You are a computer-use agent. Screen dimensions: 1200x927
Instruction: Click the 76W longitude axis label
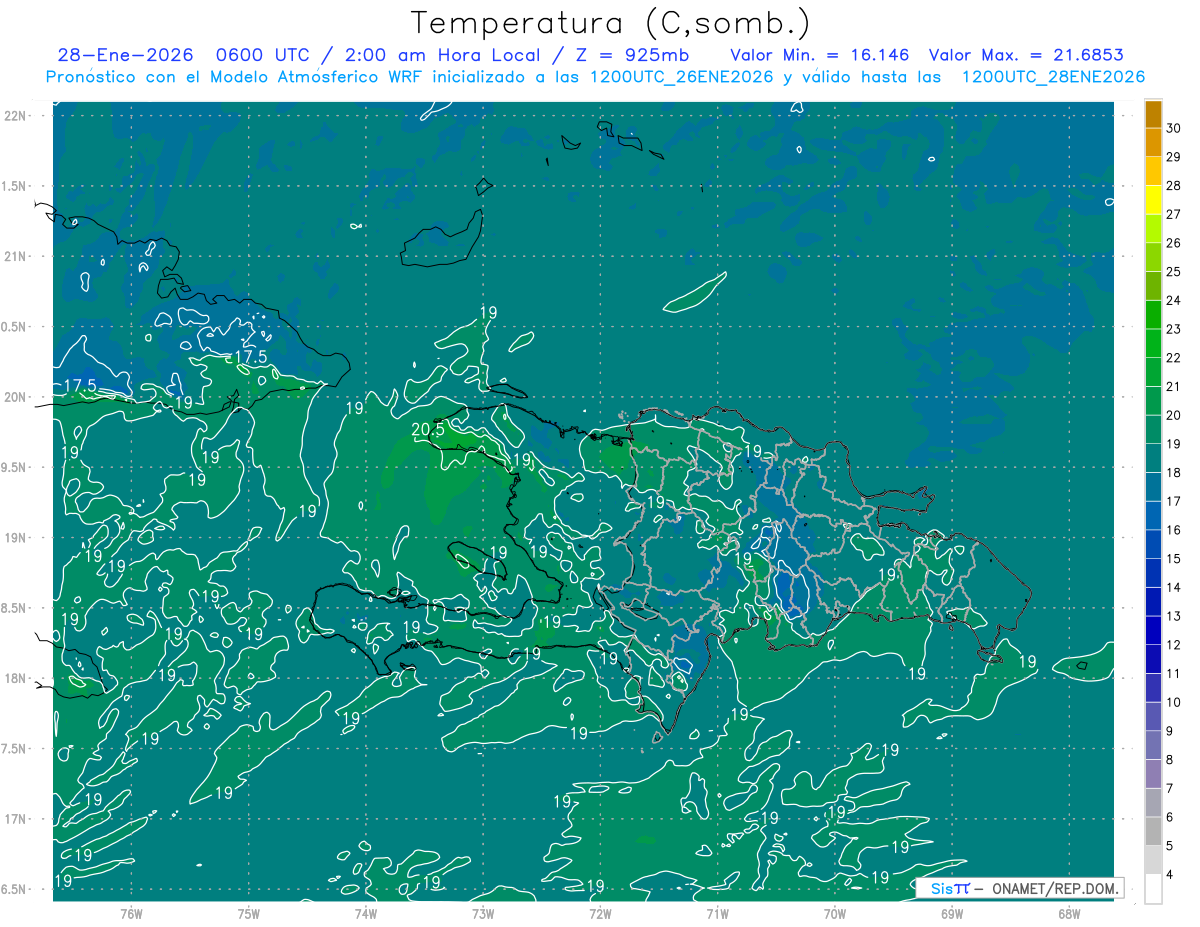(x=131, y=913)
